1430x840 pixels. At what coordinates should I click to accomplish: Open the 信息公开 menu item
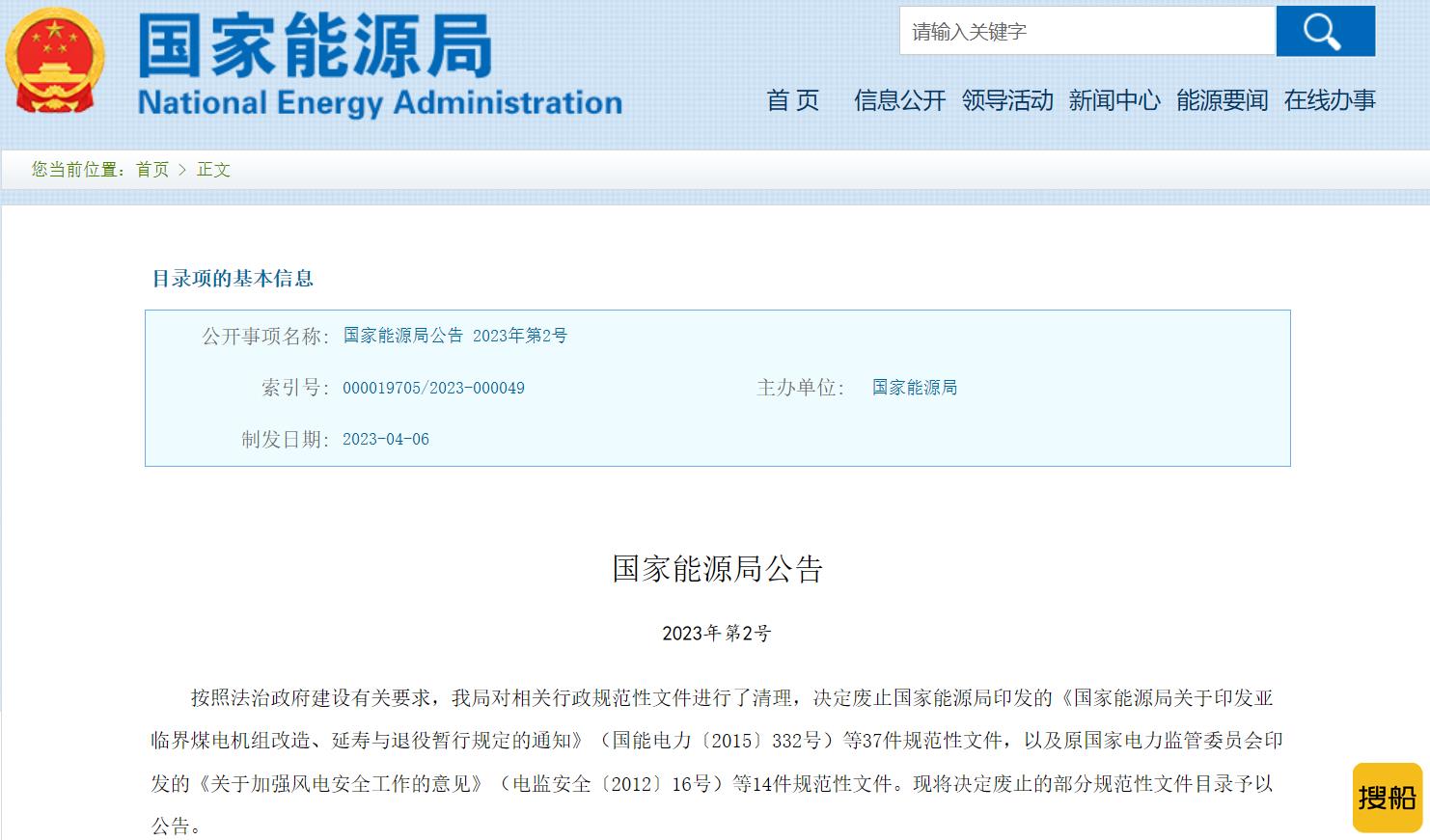(x=899, y=100)
